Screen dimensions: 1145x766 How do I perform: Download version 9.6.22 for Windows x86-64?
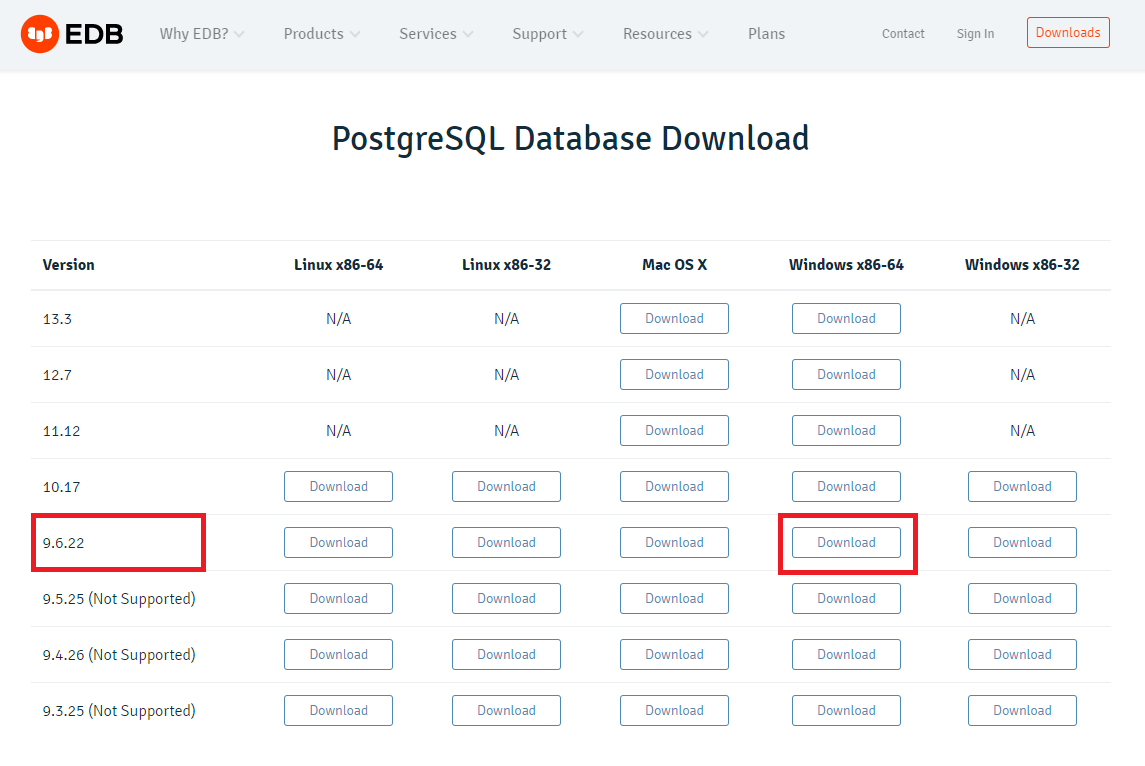point(846,543)
